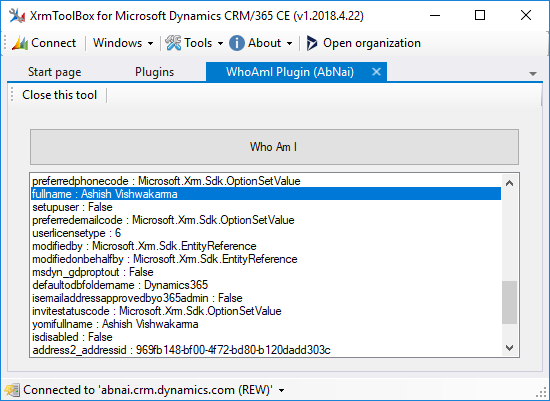Select the msdyn_gdproptout : False row
This screenshot has height=401, width=550.
(266, 272)
